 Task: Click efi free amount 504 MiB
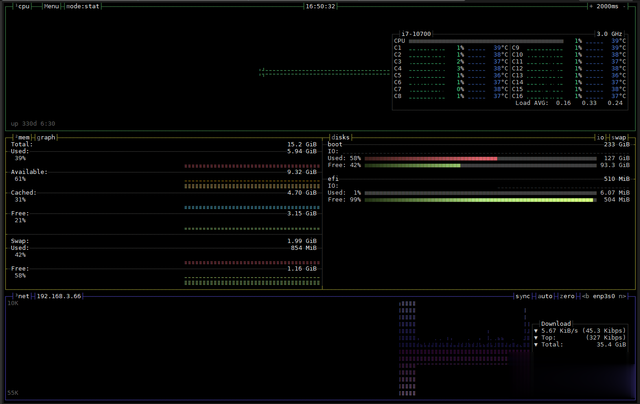(617, 200)
